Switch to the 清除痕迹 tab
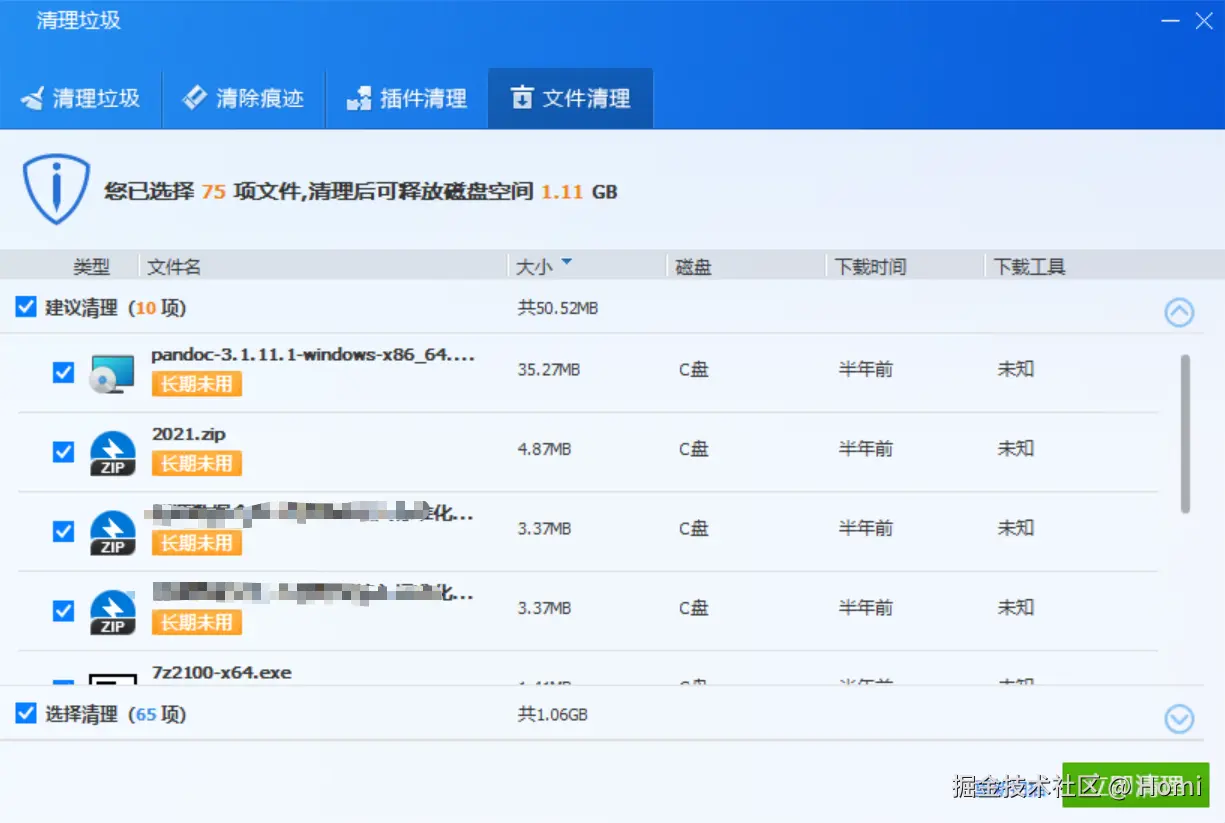 tap(244, 99)
